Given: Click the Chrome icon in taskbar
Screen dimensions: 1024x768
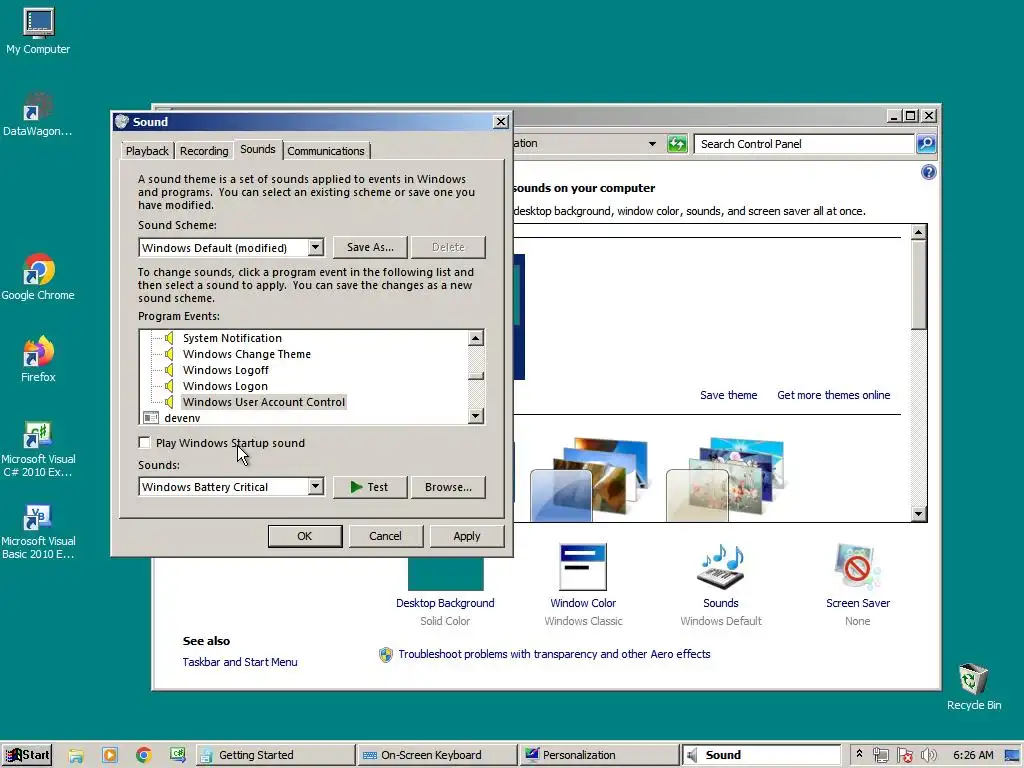Looking at the screenshot, I should (144, 755).
